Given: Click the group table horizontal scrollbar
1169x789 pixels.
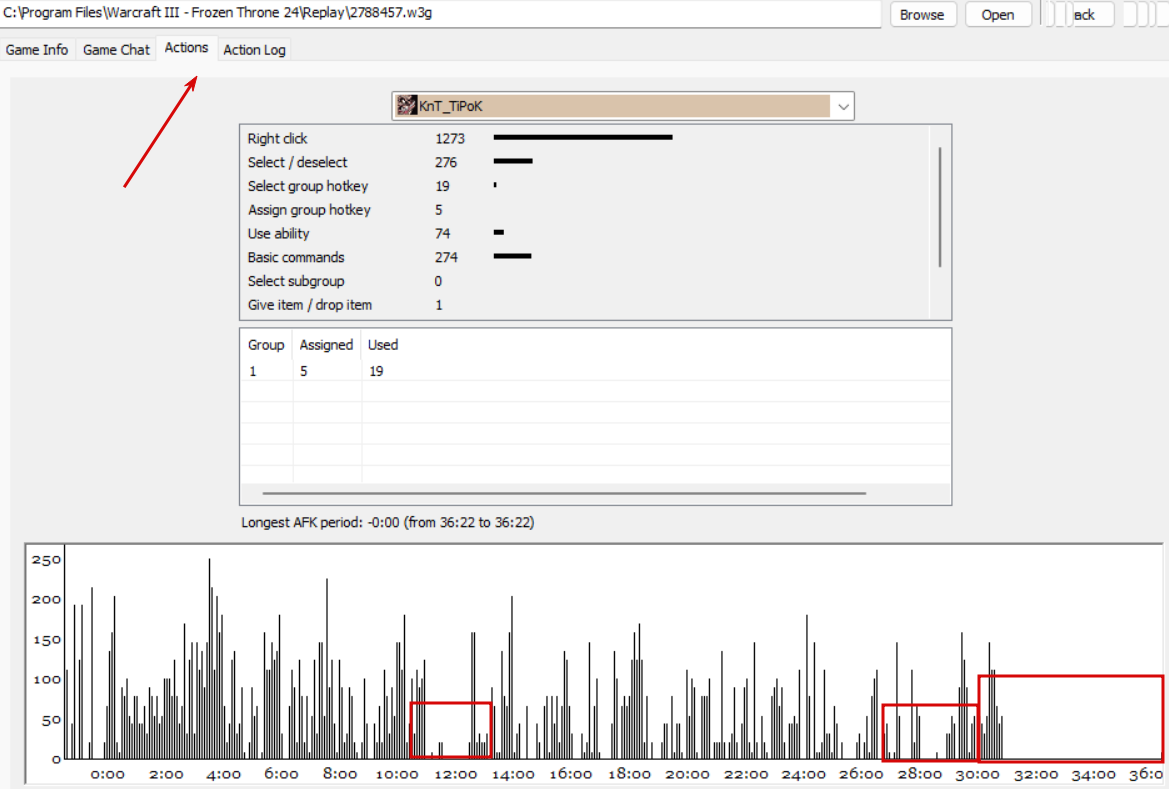Looking at the screenshot, I should click(x=564, y=493).
